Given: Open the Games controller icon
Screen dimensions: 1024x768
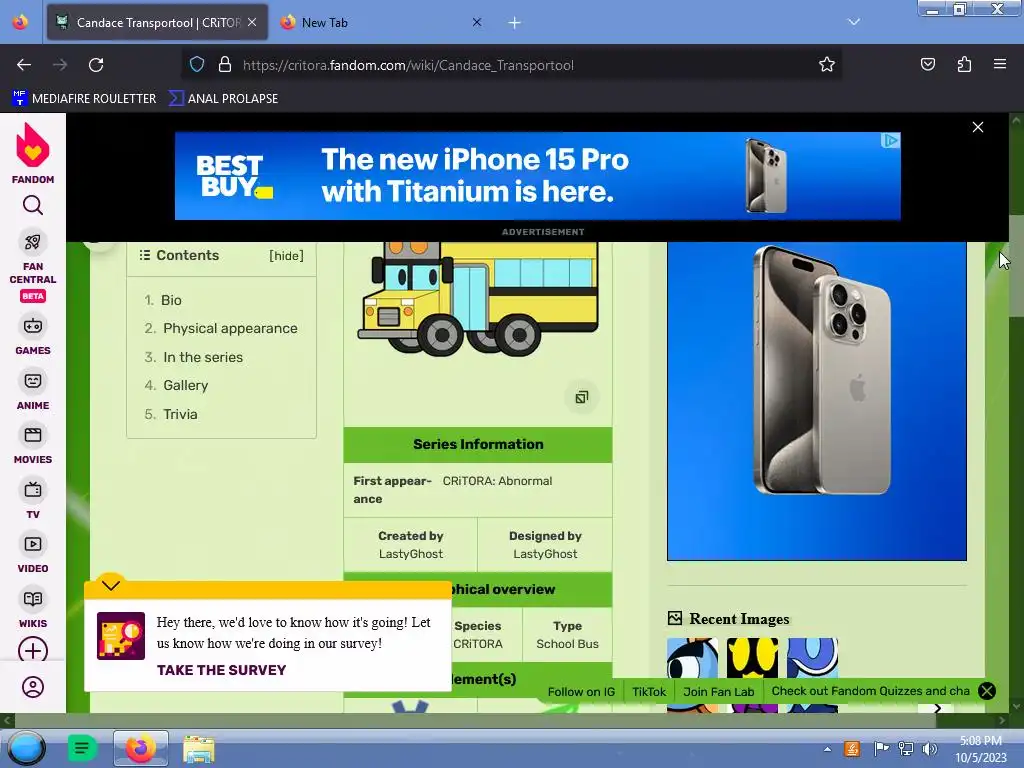Looking at the screenshot, I should pos(33,326).
